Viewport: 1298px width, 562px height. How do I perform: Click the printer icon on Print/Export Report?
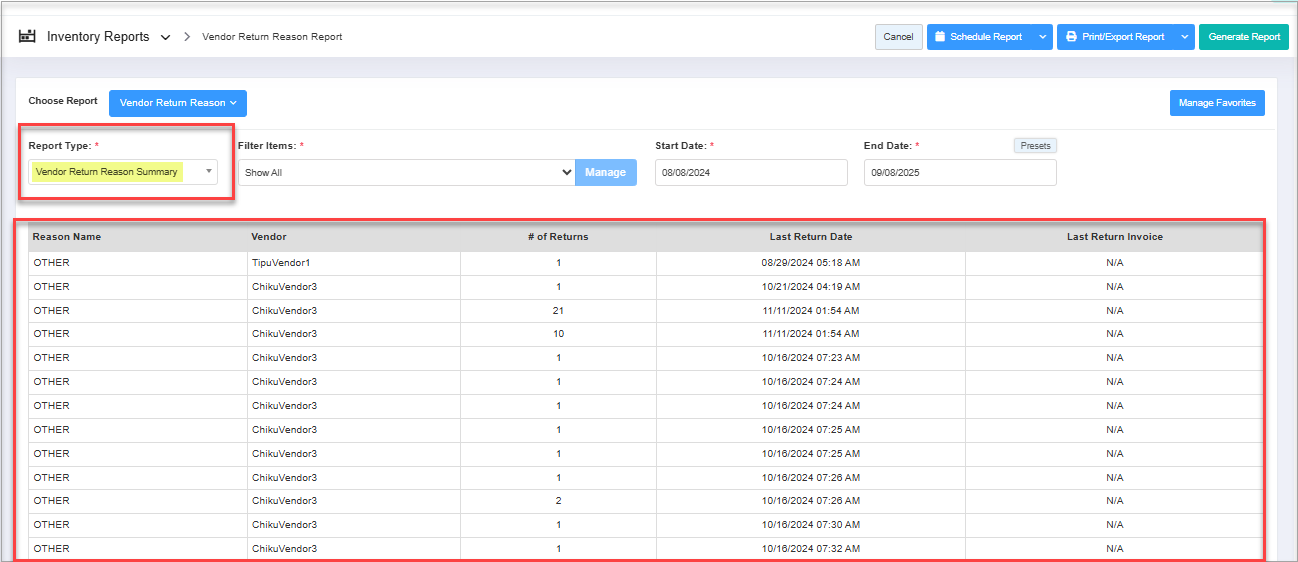(x=1071, y=37)
